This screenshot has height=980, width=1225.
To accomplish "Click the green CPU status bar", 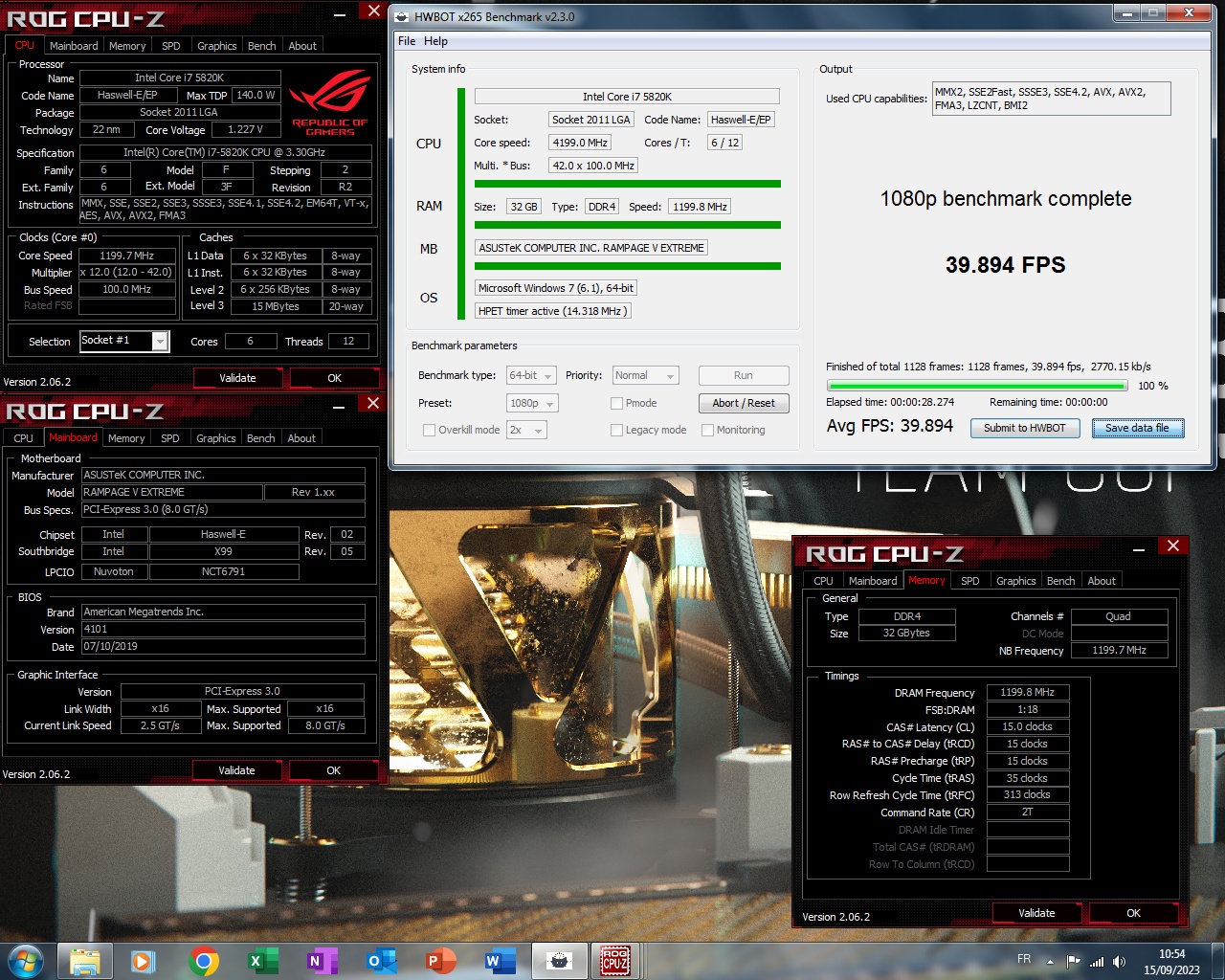I will point(628,184).
